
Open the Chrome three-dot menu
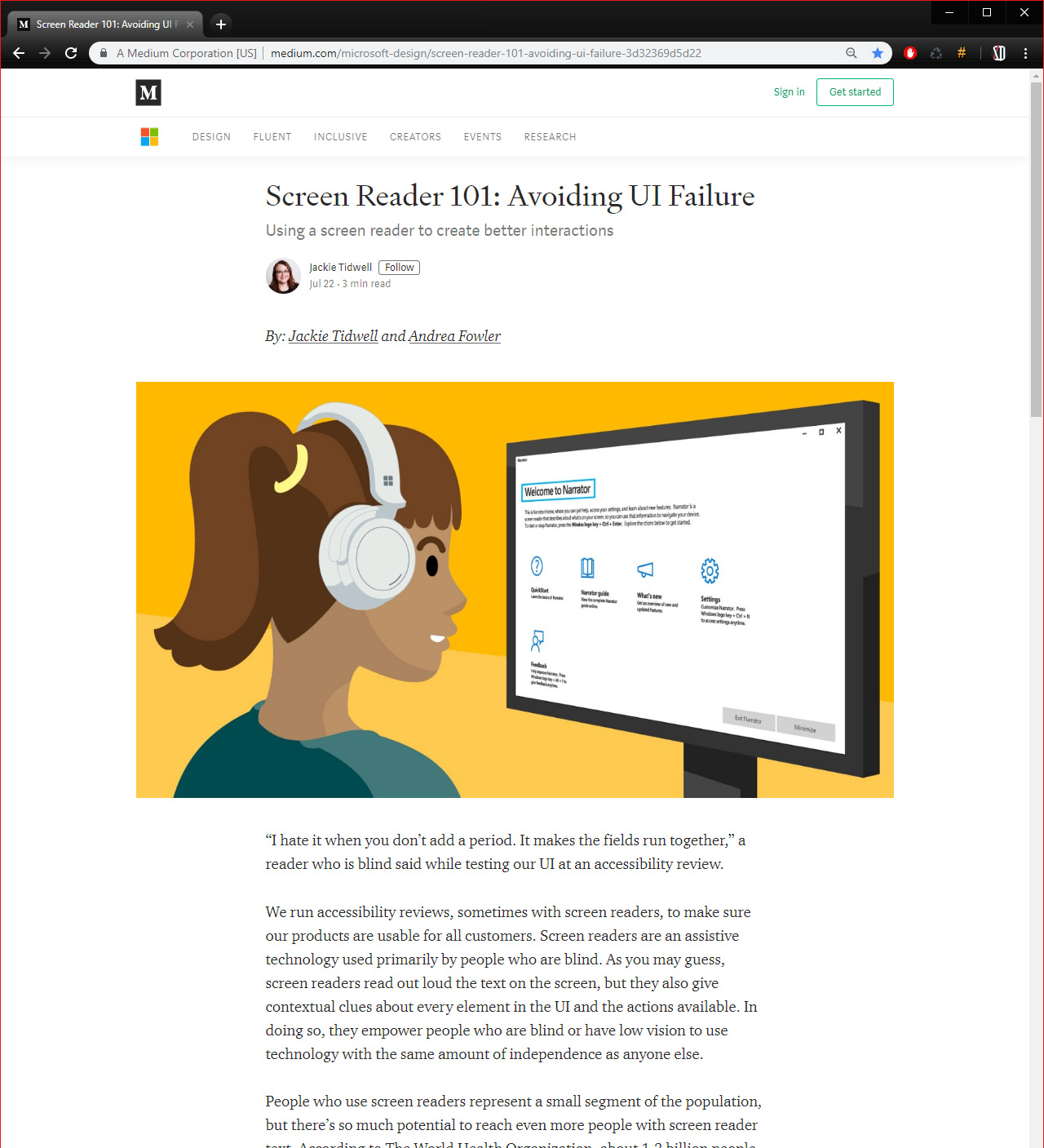click(x=1026, y=53)
